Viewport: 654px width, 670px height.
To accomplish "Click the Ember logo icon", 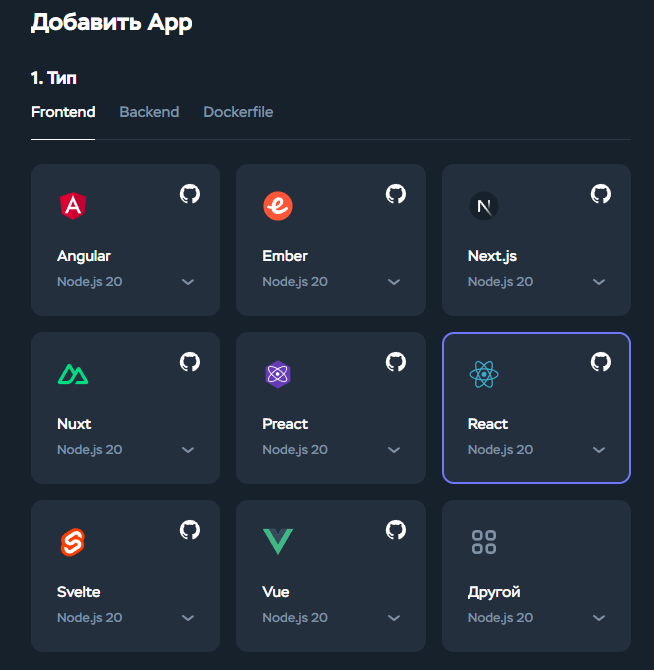I will tap(277, 206).
